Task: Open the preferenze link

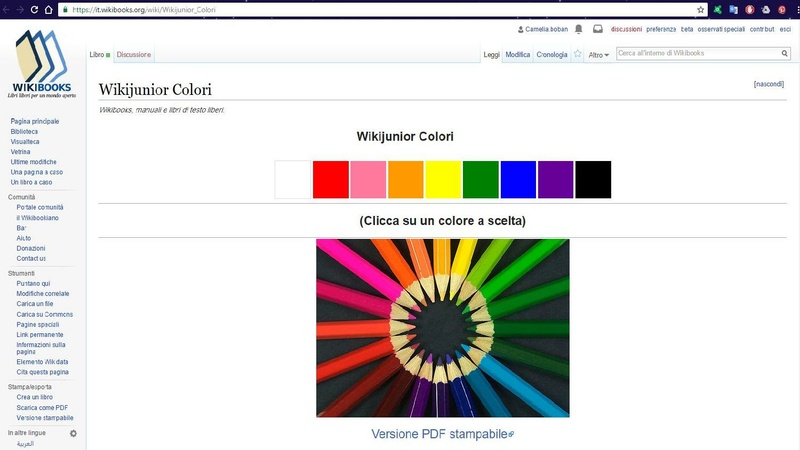Action: (661, 29)
